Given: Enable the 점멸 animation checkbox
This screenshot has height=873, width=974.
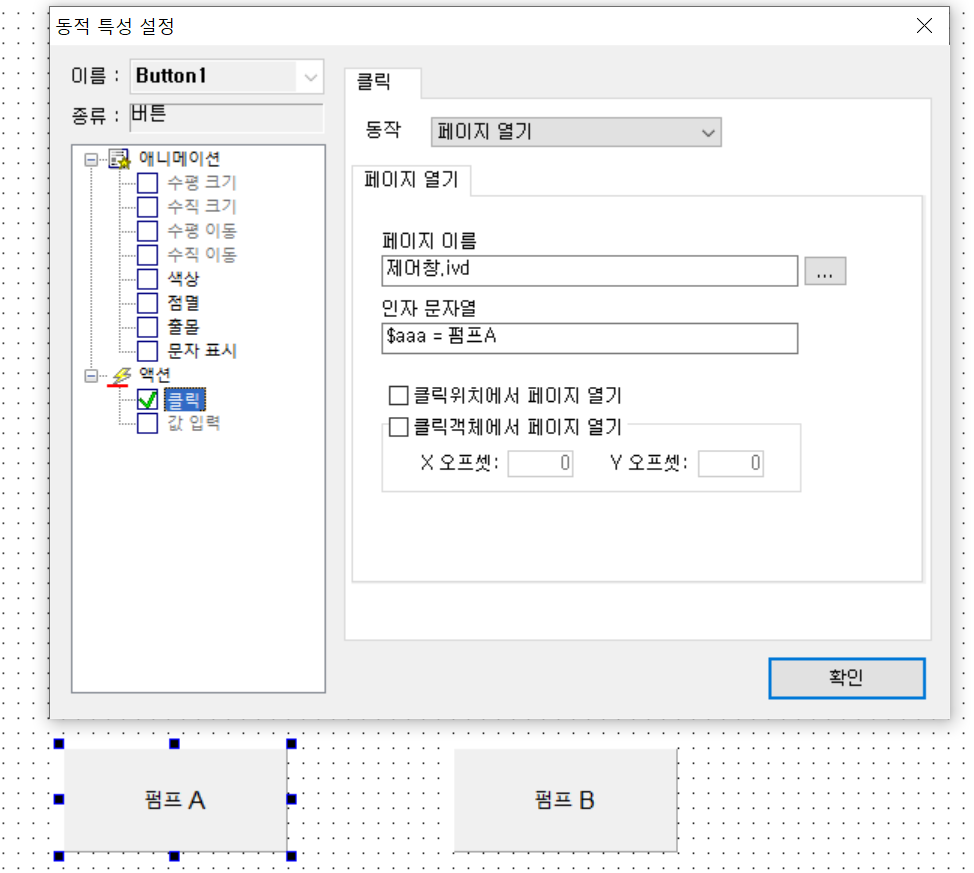Looking at the screenshot, I should pyautogui.click(x=147, y=303).
